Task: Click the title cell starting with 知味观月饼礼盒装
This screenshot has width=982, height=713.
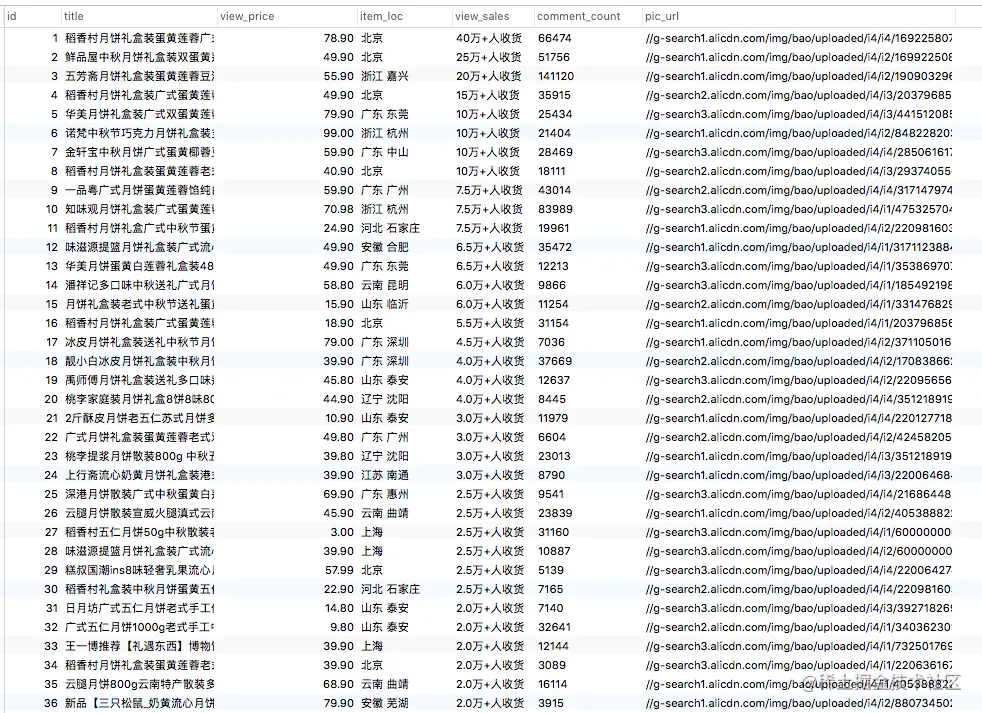Action: coord(139,209)
